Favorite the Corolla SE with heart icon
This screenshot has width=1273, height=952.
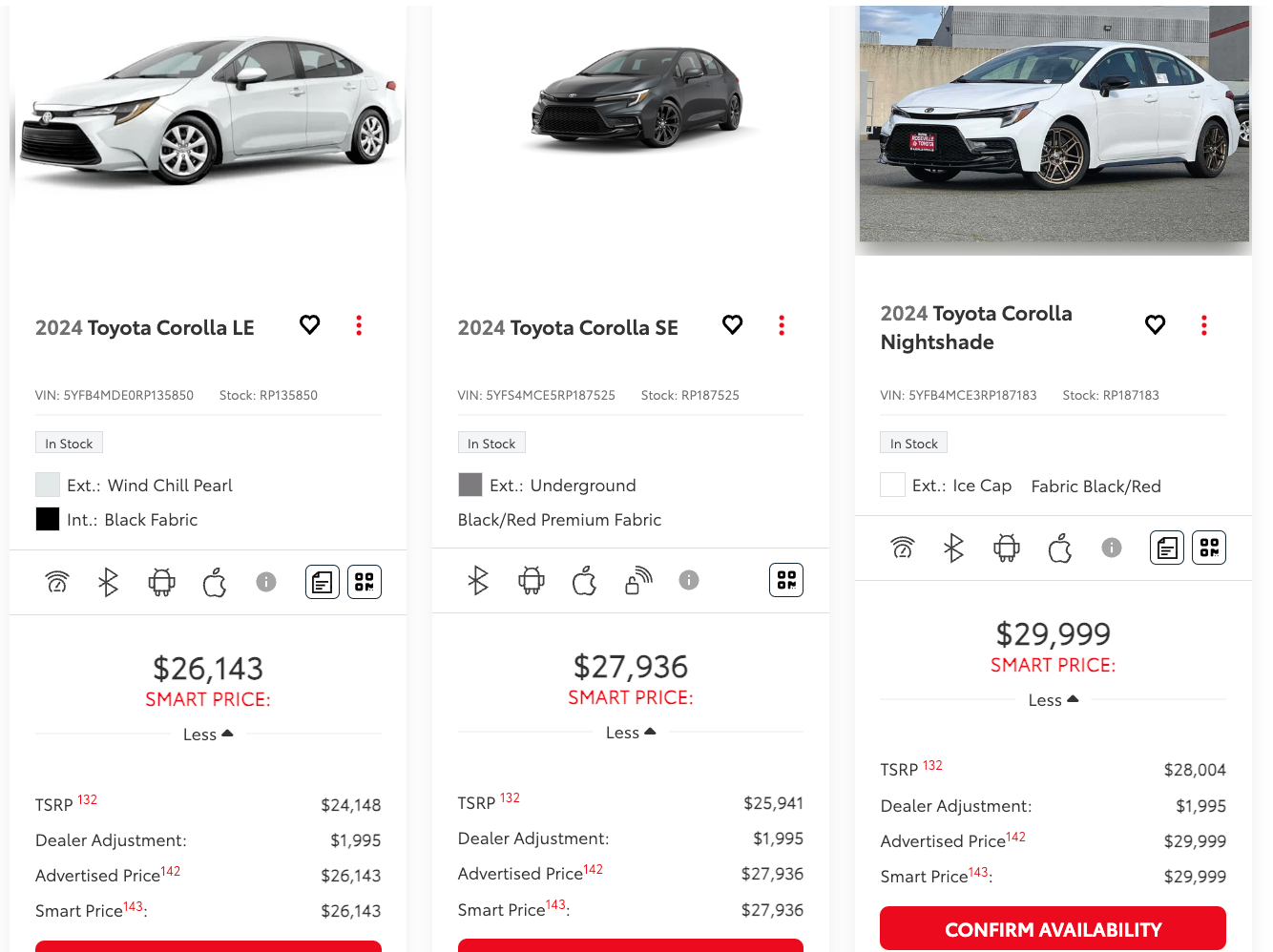732,325
